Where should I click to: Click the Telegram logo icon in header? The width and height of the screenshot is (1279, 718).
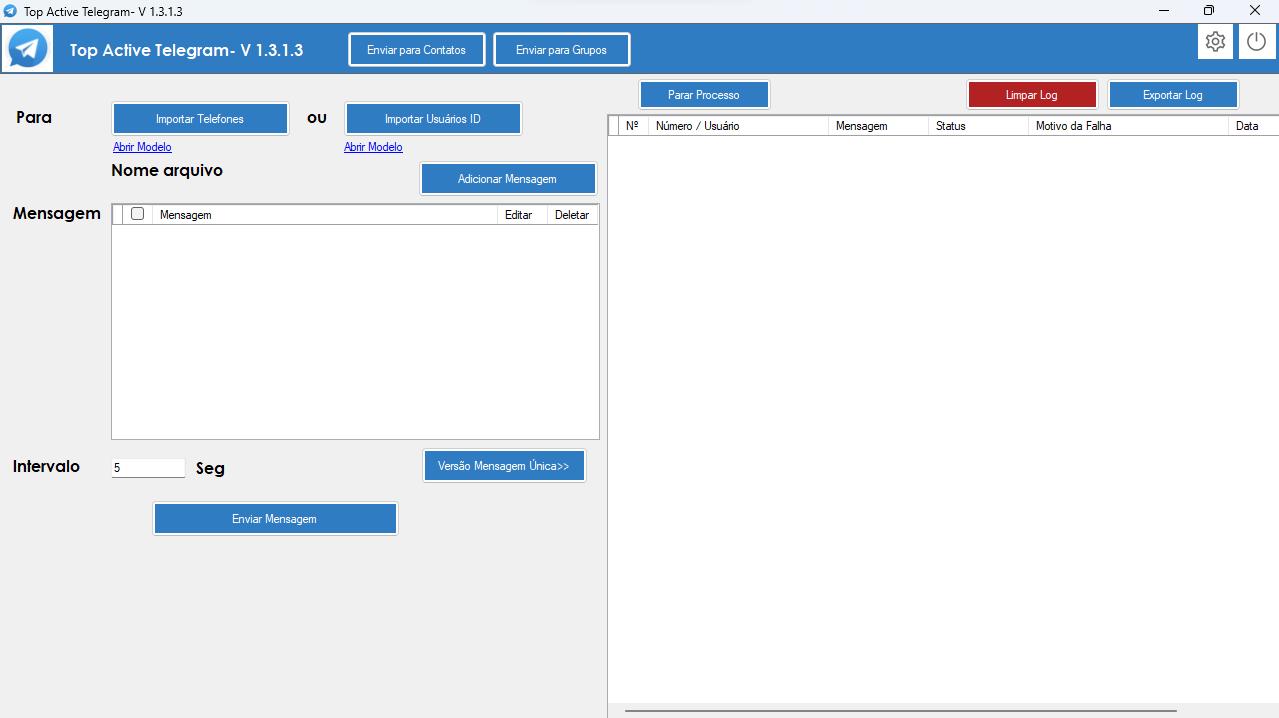pos(28,48)
